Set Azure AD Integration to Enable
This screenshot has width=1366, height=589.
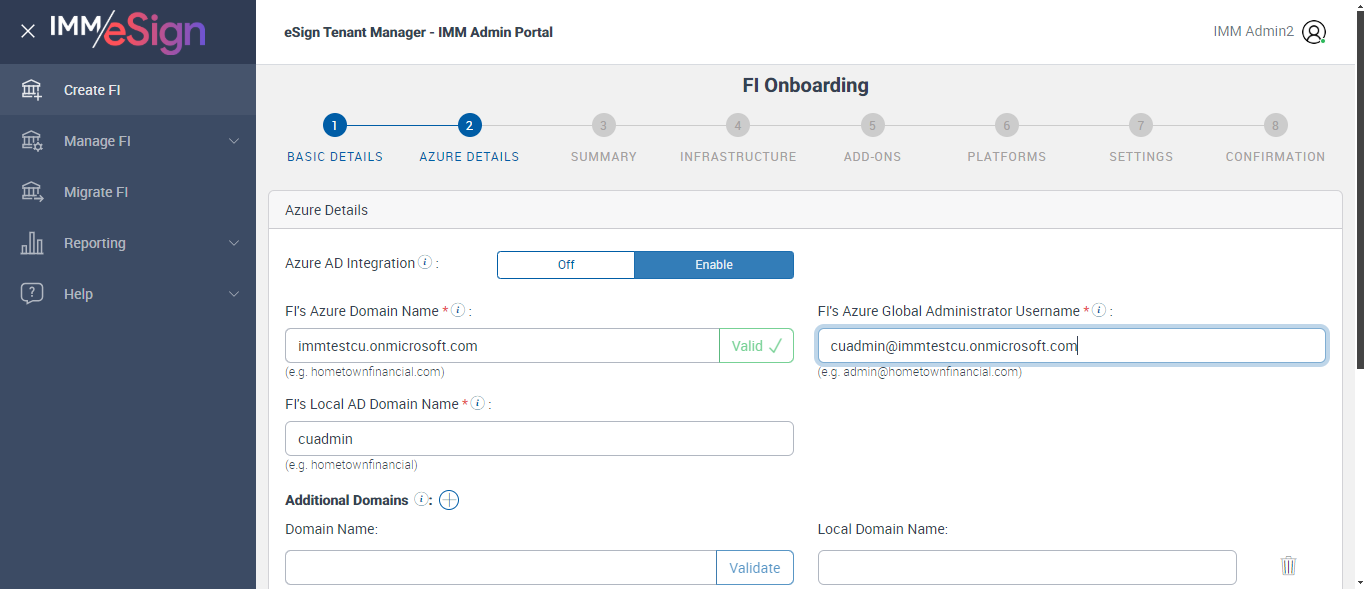pyautogui.click(x=714, y=265)
